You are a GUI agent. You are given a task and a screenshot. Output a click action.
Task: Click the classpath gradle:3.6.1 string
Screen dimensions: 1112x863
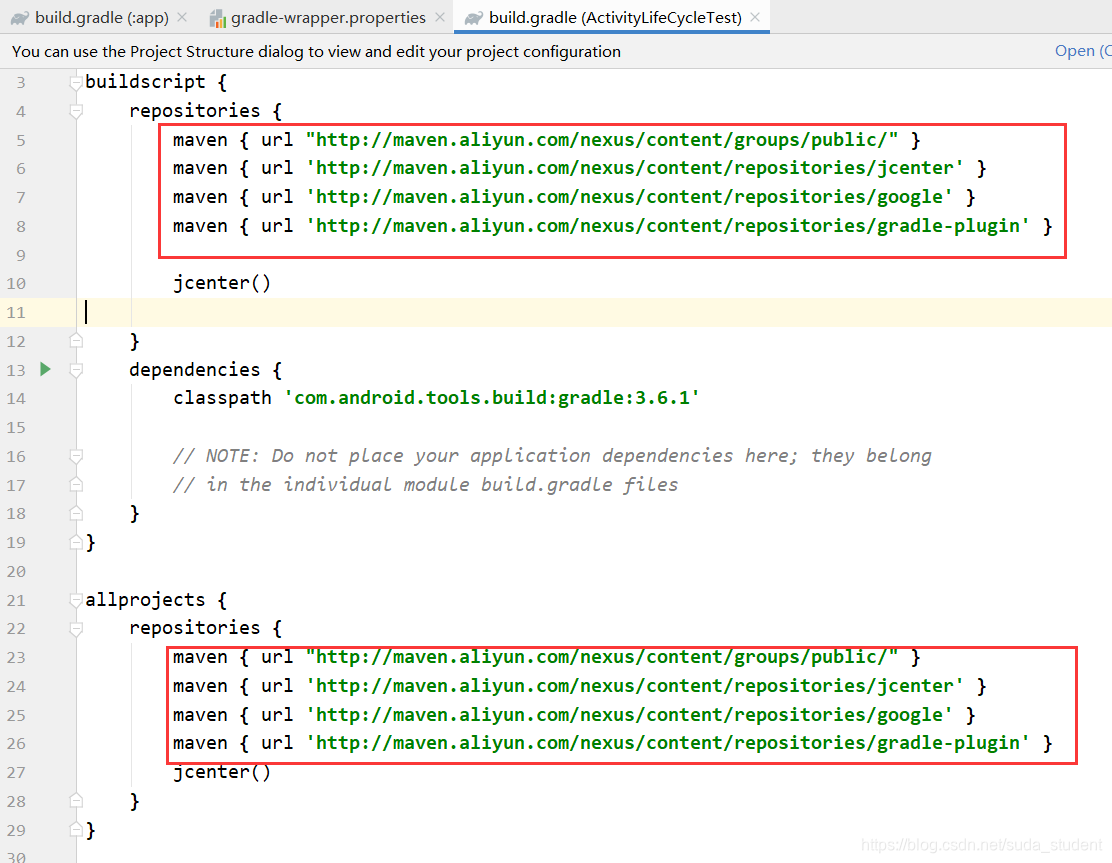[x=492, y=398]
